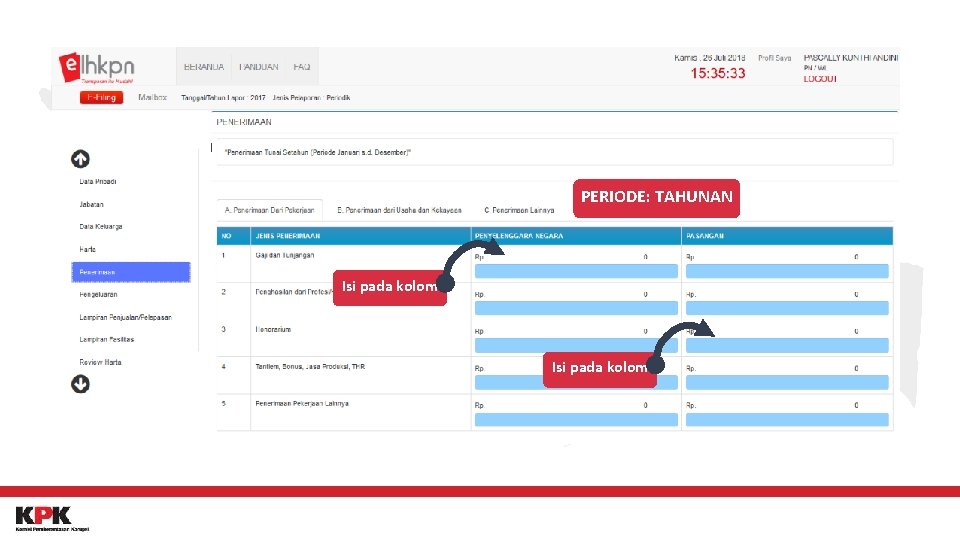Click the 'Gaji dan Tunjangan' row label

285,255
